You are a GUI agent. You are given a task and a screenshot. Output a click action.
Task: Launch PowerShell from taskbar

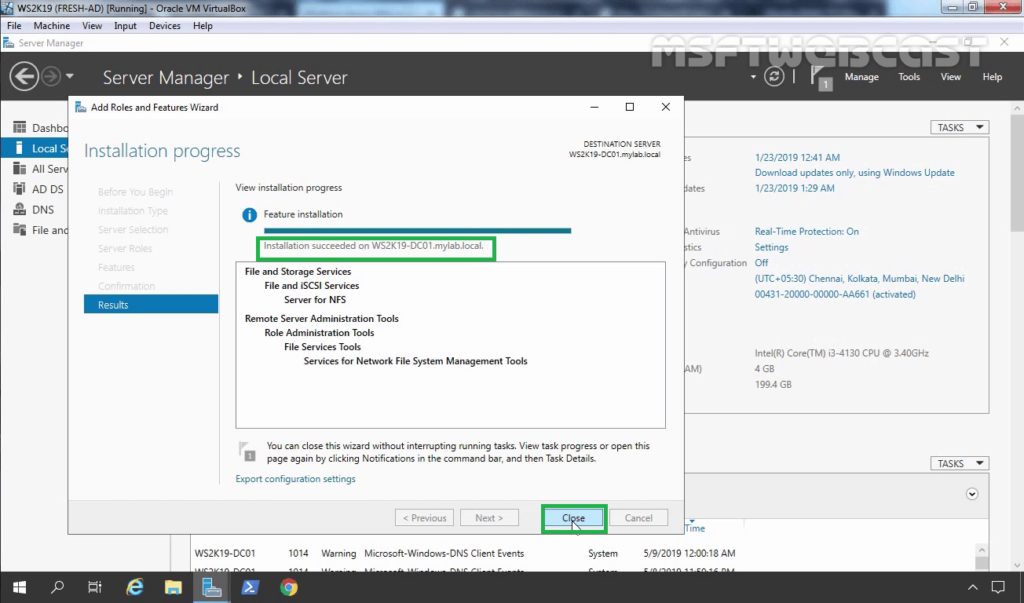pyautogui.click(x=250, y=587)
